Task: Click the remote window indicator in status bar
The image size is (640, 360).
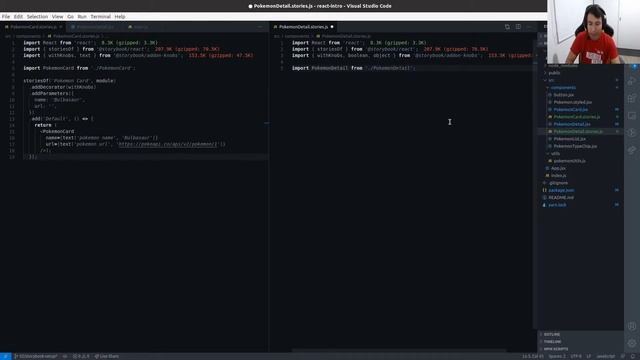Action: (5, 356)
